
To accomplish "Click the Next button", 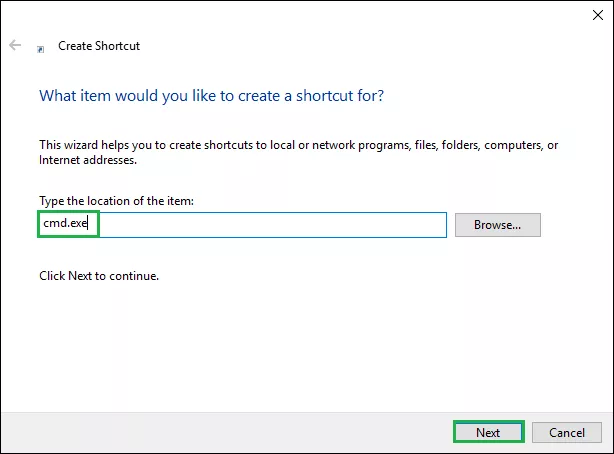I will tap(488, 432).
